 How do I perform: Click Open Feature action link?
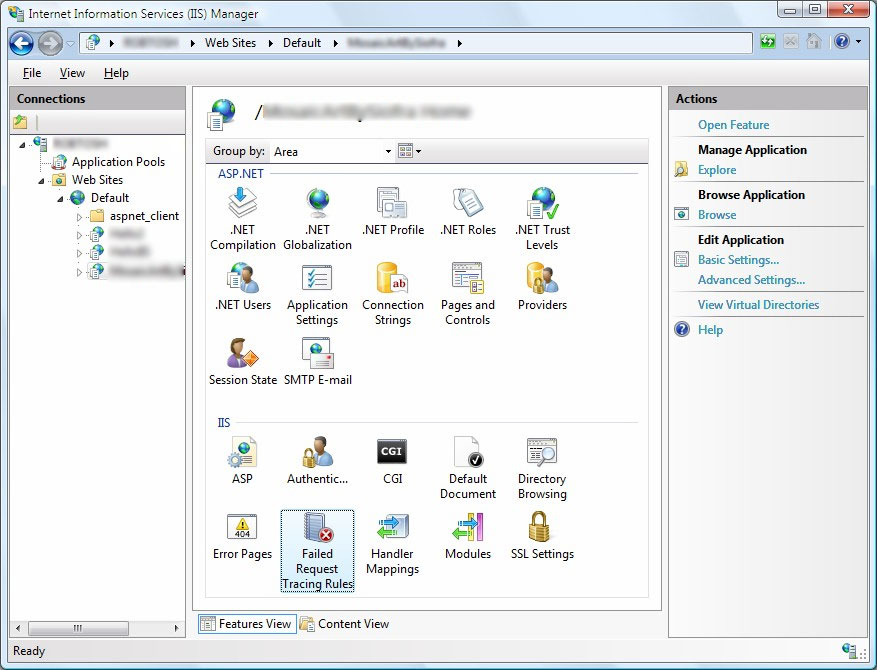click(733, 125)
